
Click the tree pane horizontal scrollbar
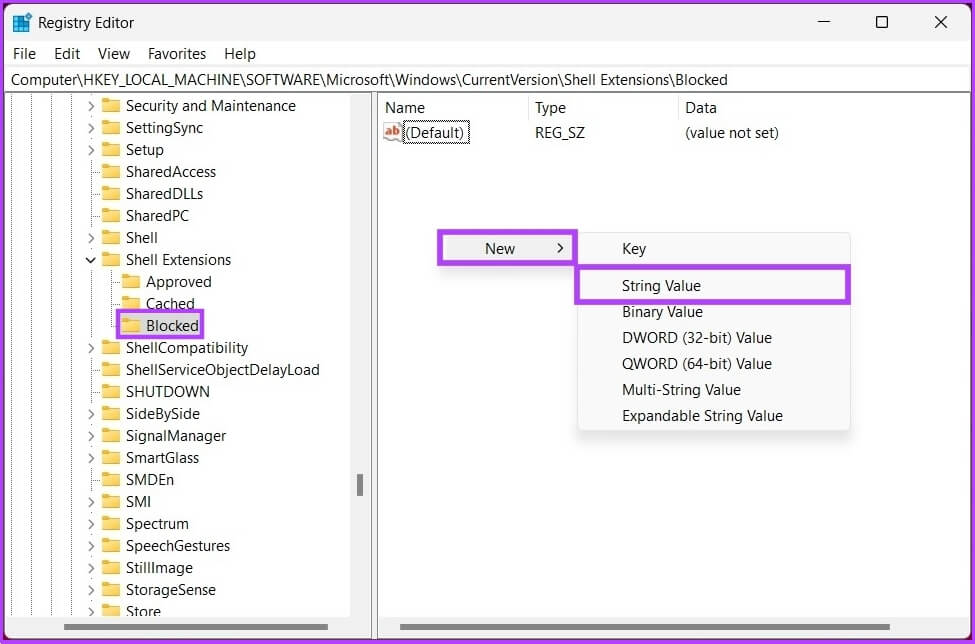tap(196, 627)
